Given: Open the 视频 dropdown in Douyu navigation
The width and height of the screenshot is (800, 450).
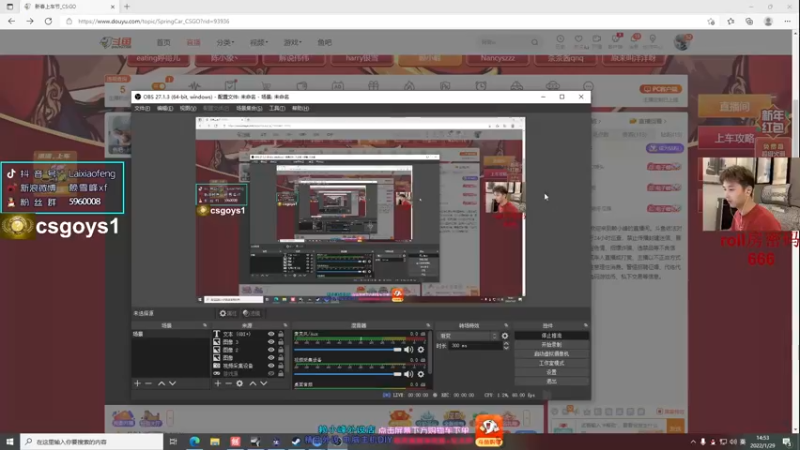Looking at the screenshot, I should 259,43.
